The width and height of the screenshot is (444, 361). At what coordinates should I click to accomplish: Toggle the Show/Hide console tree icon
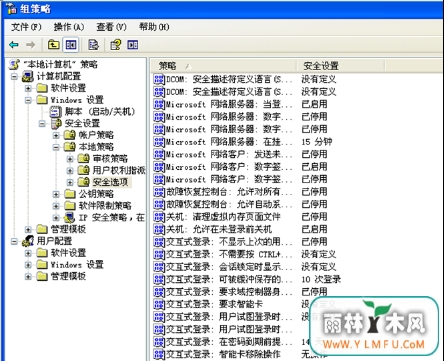[x=71, y=45]
